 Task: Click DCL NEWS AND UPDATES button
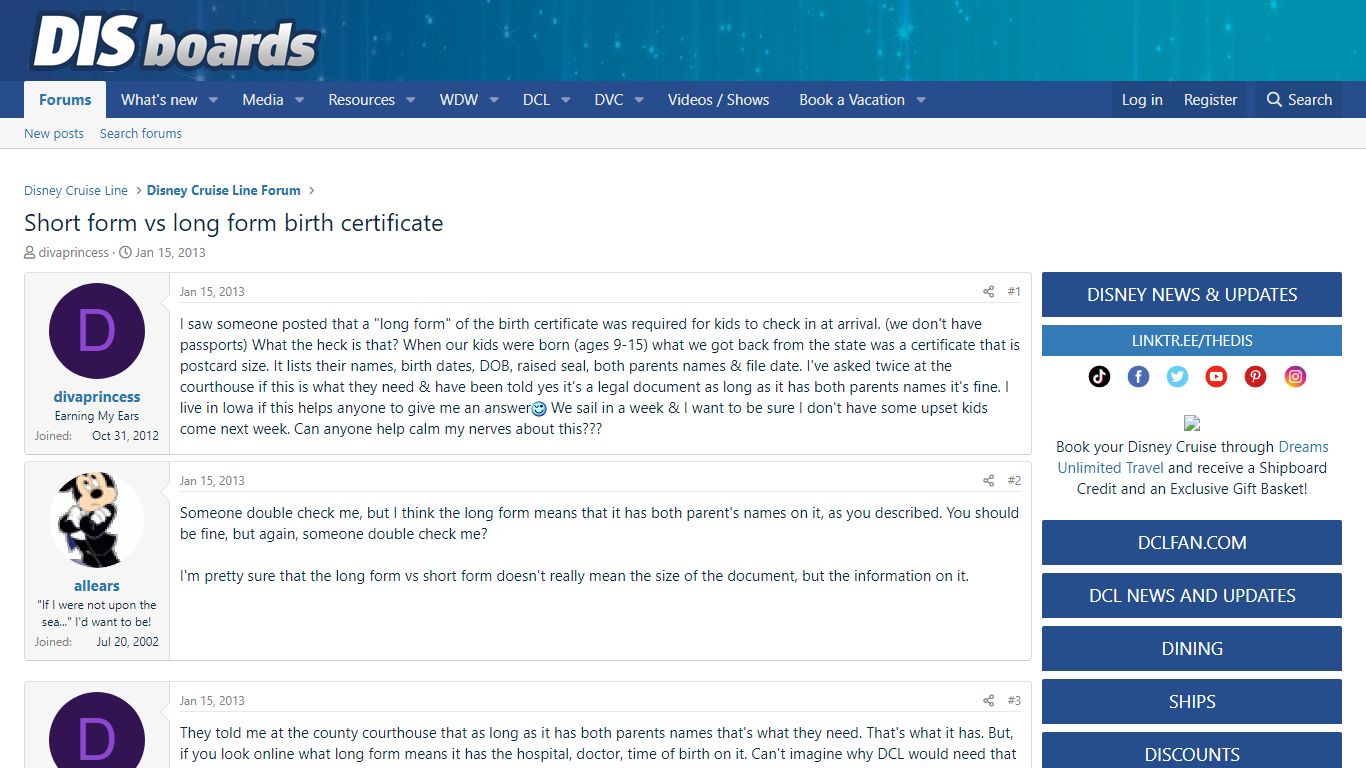pyautogui.click(x=1192, y=596)
